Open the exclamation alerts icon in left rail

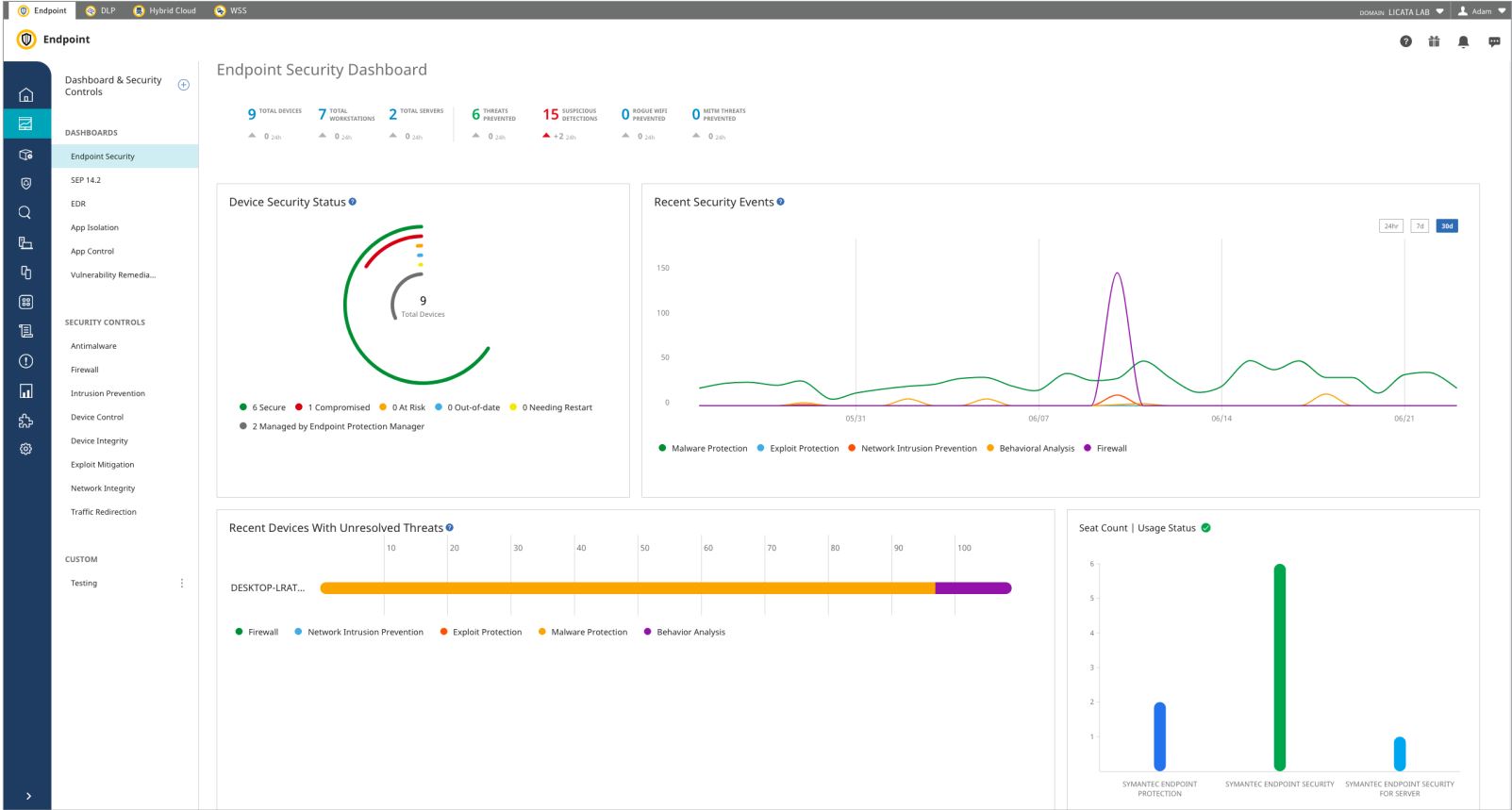click(25, 361)
